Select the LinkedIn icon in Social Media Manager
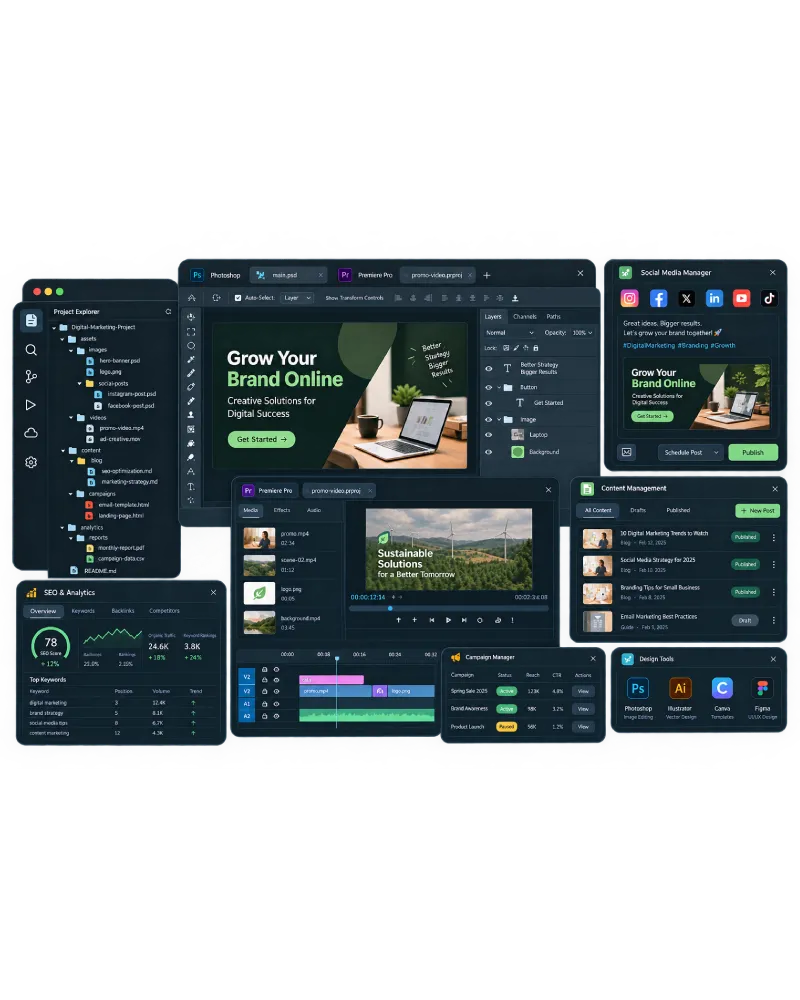 (715, 298)
